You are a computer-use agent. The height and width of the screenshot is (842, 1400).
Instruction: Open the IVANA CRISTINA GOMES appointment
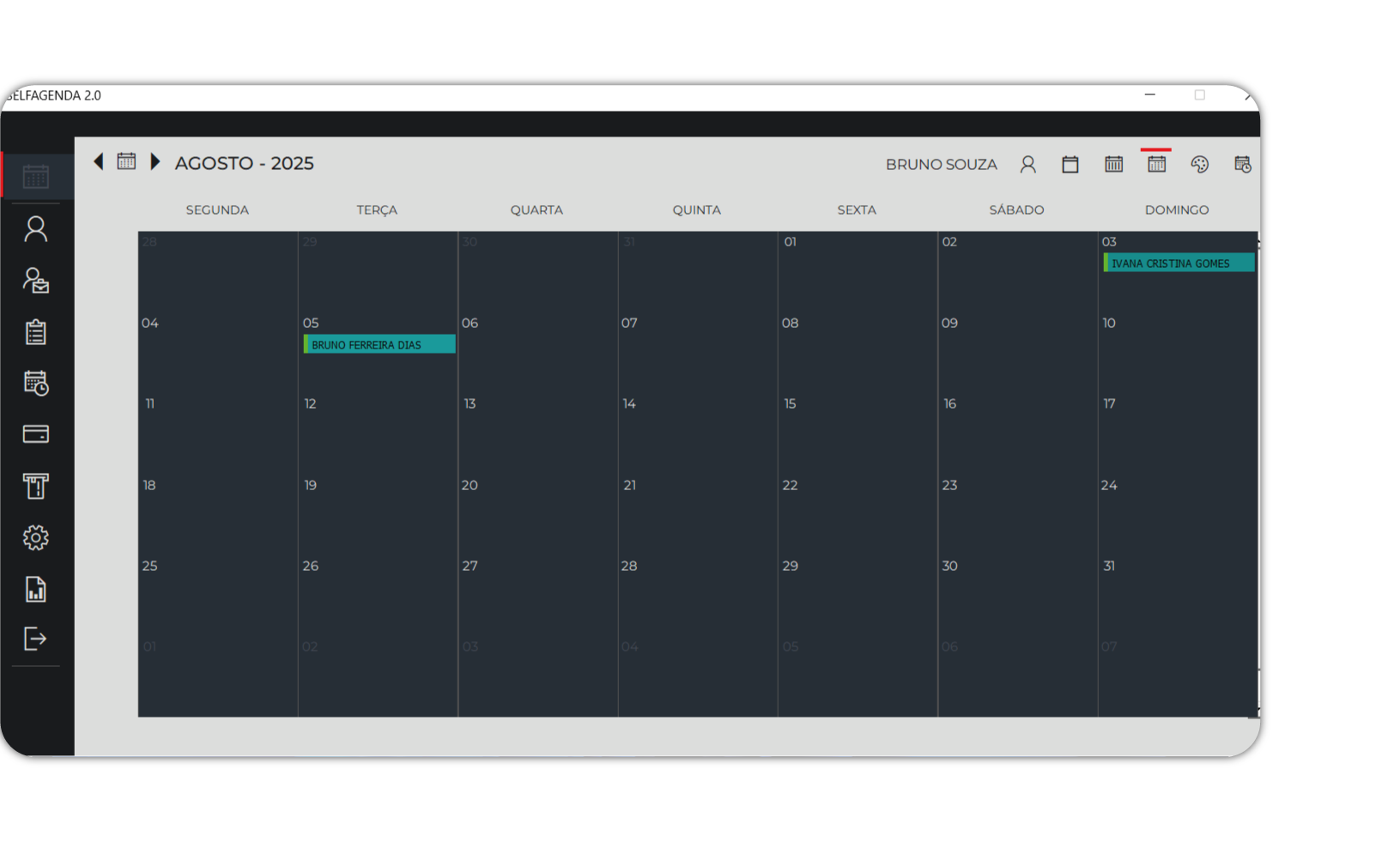tap(1179, 264)
